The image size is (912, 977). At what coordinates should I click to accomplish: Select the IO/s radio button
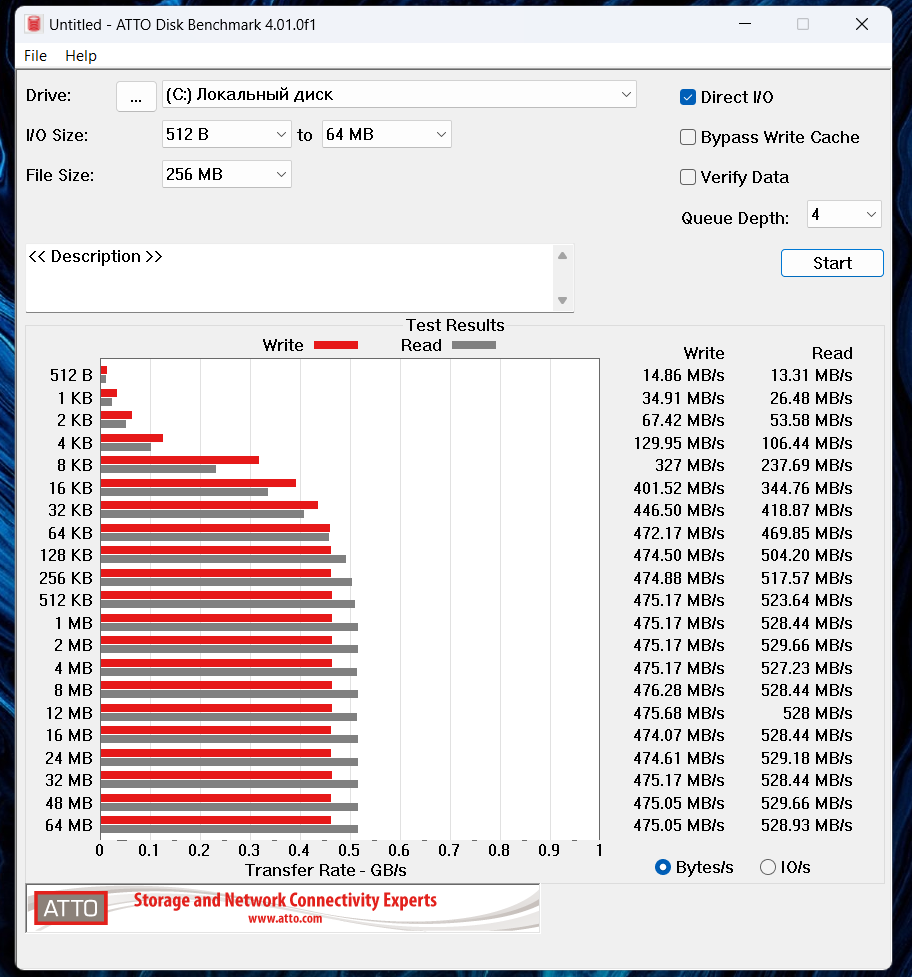click(768, 867)
